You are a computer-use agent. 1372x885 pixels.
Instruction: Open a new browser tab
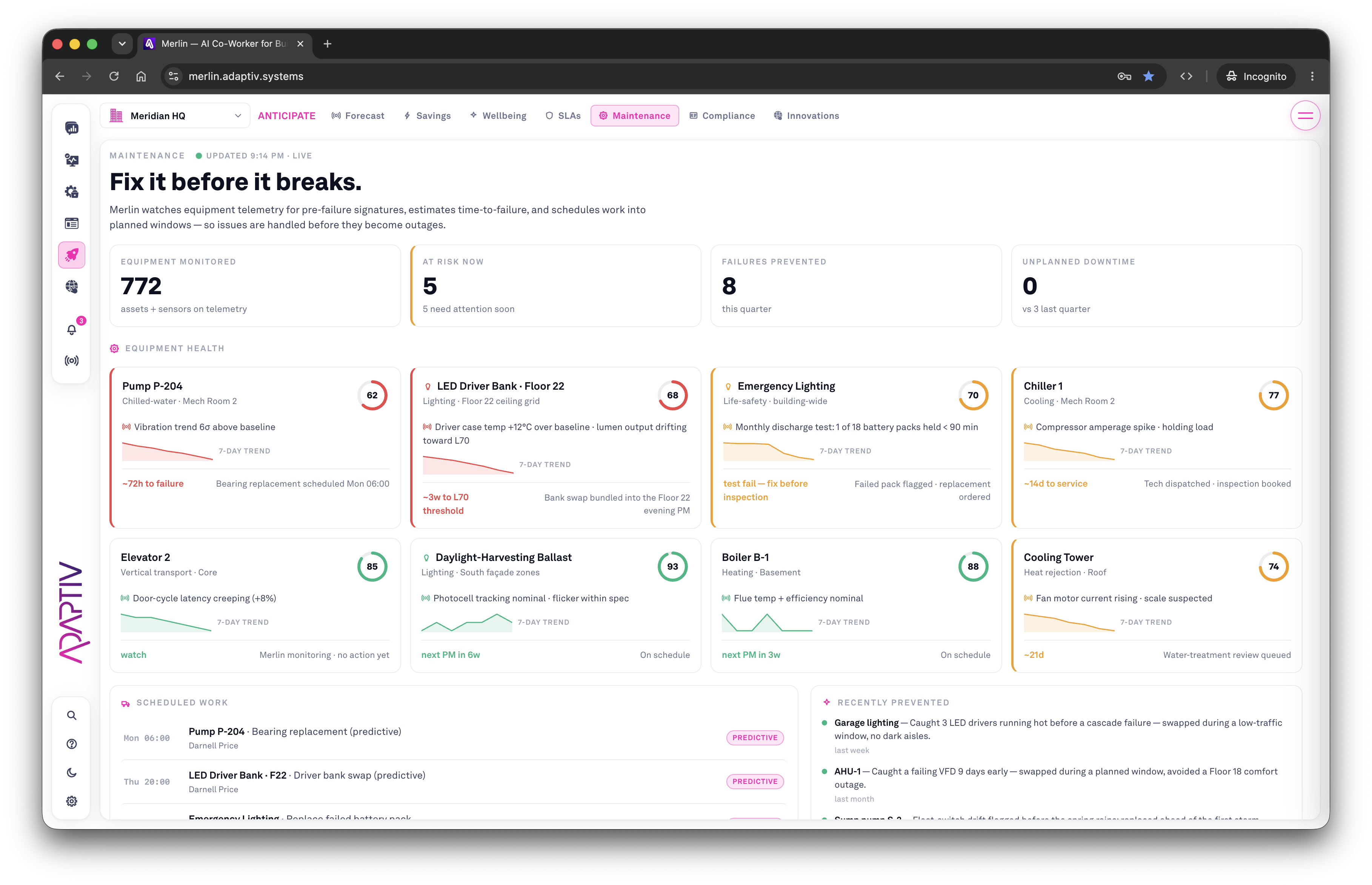[x=327, y=44]
